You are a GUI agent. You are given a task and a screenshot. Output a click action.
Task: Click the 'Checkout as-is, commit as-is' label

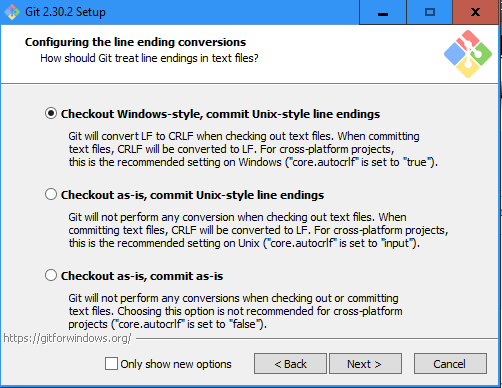coord(142,276)
